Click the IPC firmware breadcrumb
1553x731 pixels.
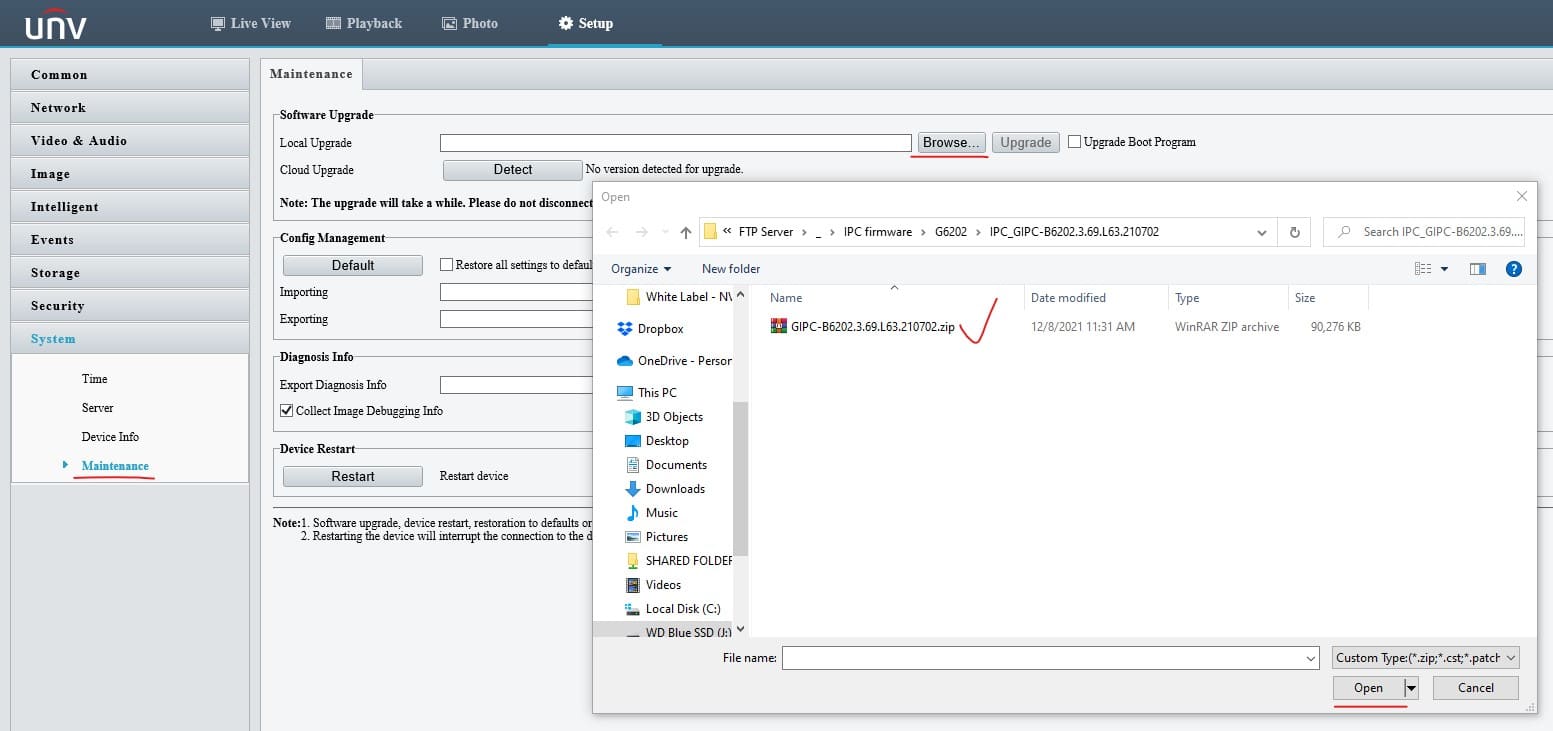tap(878, 232)
